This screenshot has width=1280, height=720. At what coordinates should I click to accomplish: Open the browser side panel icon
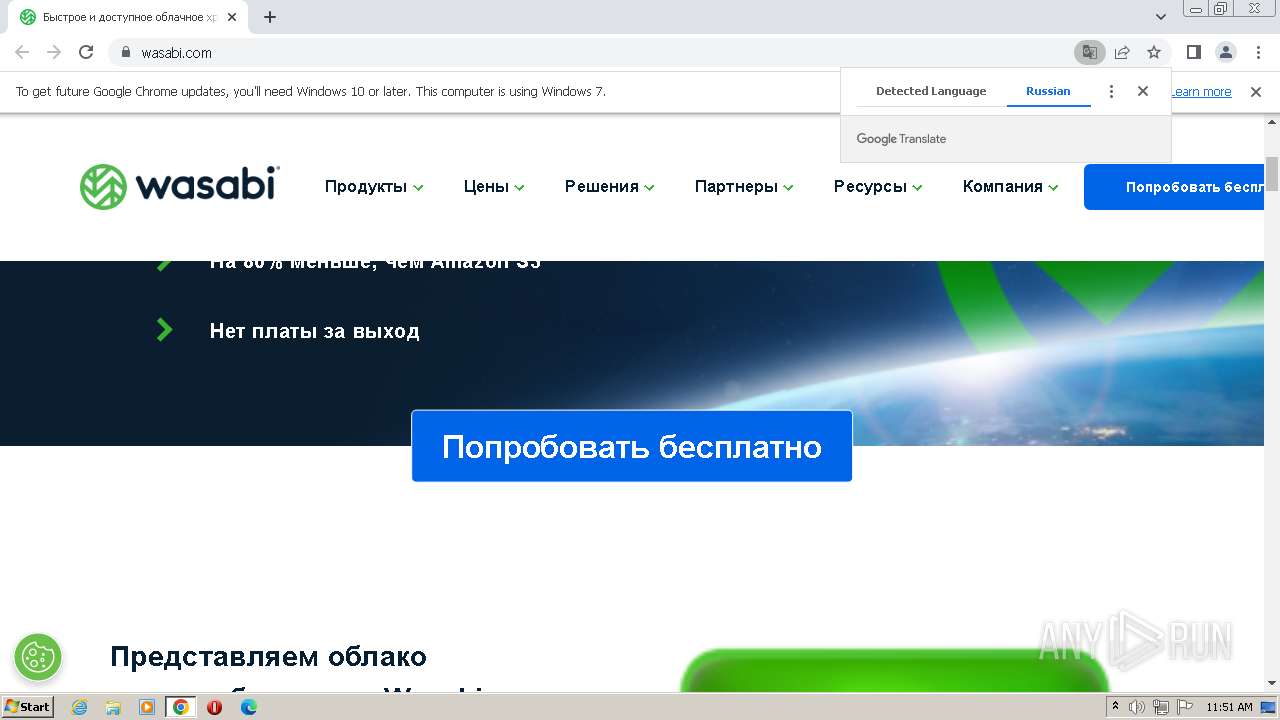(x=1194, y=52)
